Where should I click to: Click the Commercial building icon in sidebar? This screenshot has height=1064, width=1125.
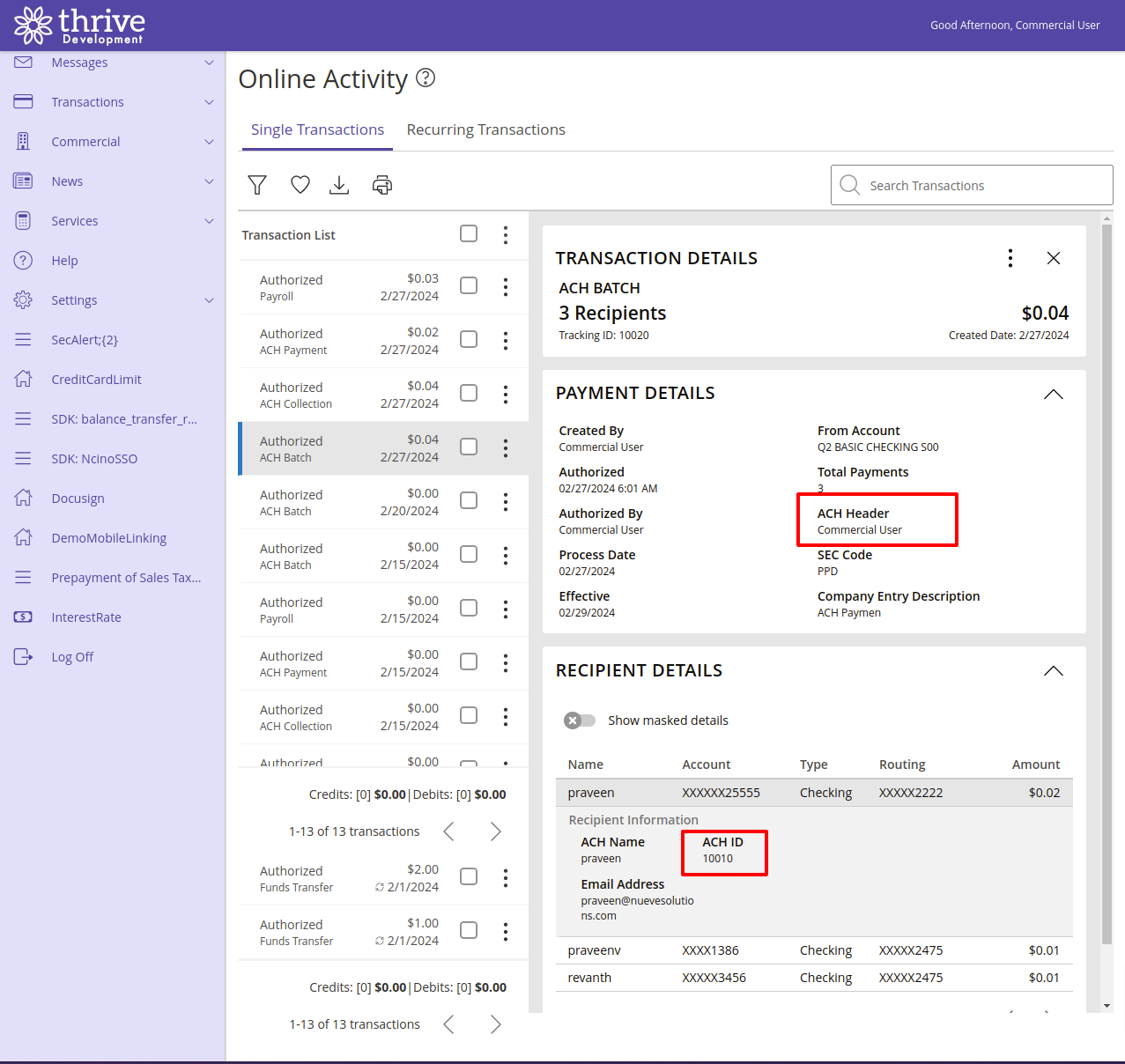[23, 141]
